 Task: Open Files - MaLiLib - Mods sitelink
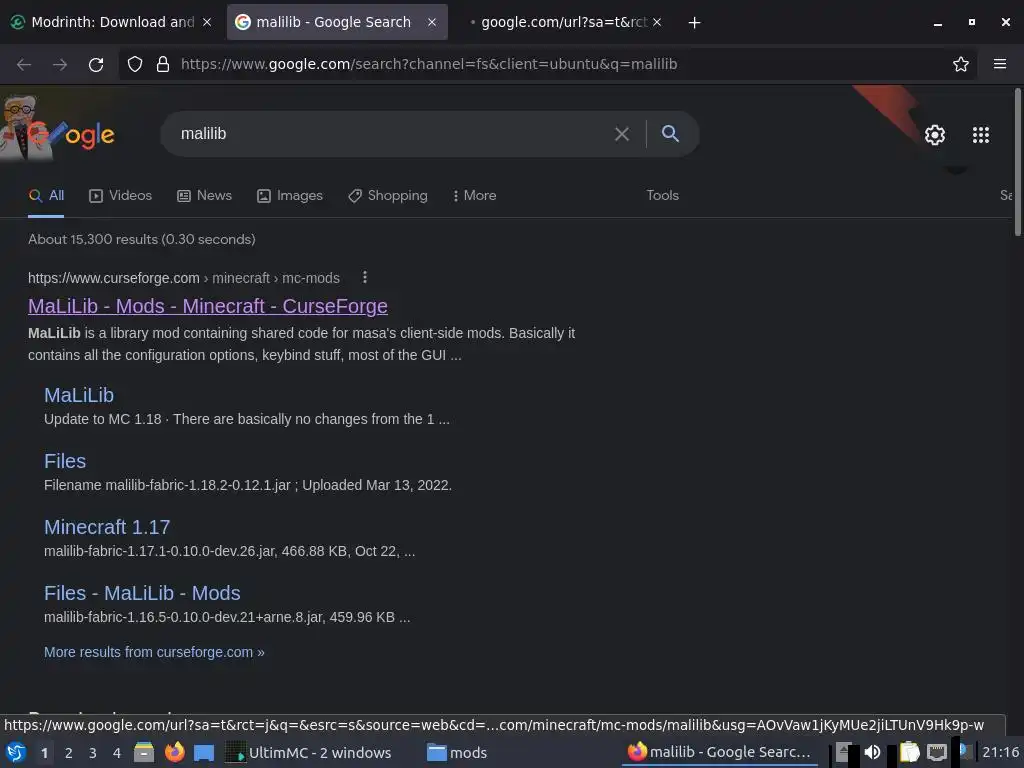[x=142, y=594]
